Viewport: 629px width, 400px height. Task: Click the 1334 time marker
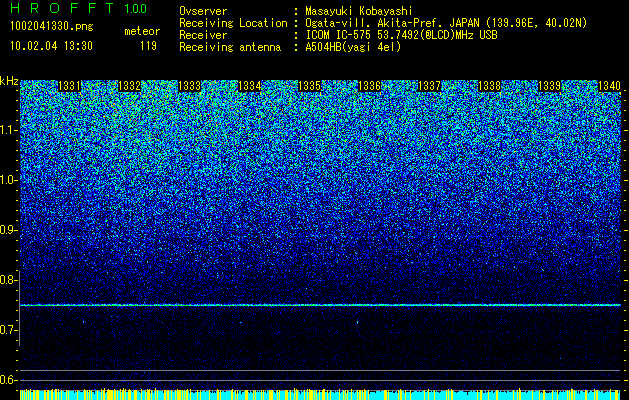[250, 86]
